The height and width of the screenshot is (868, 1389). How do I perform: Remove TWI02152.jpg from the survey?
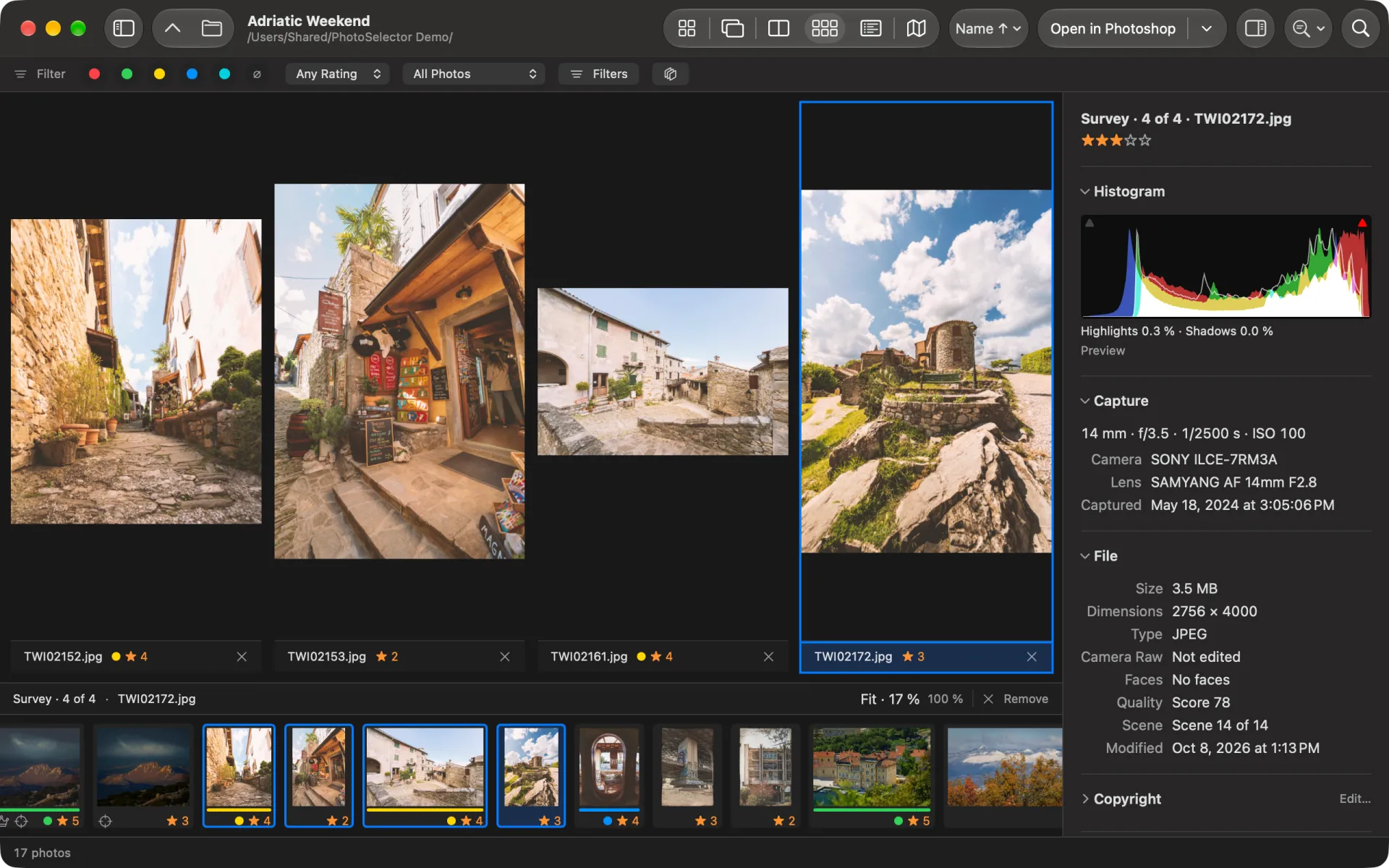(242, 657)
